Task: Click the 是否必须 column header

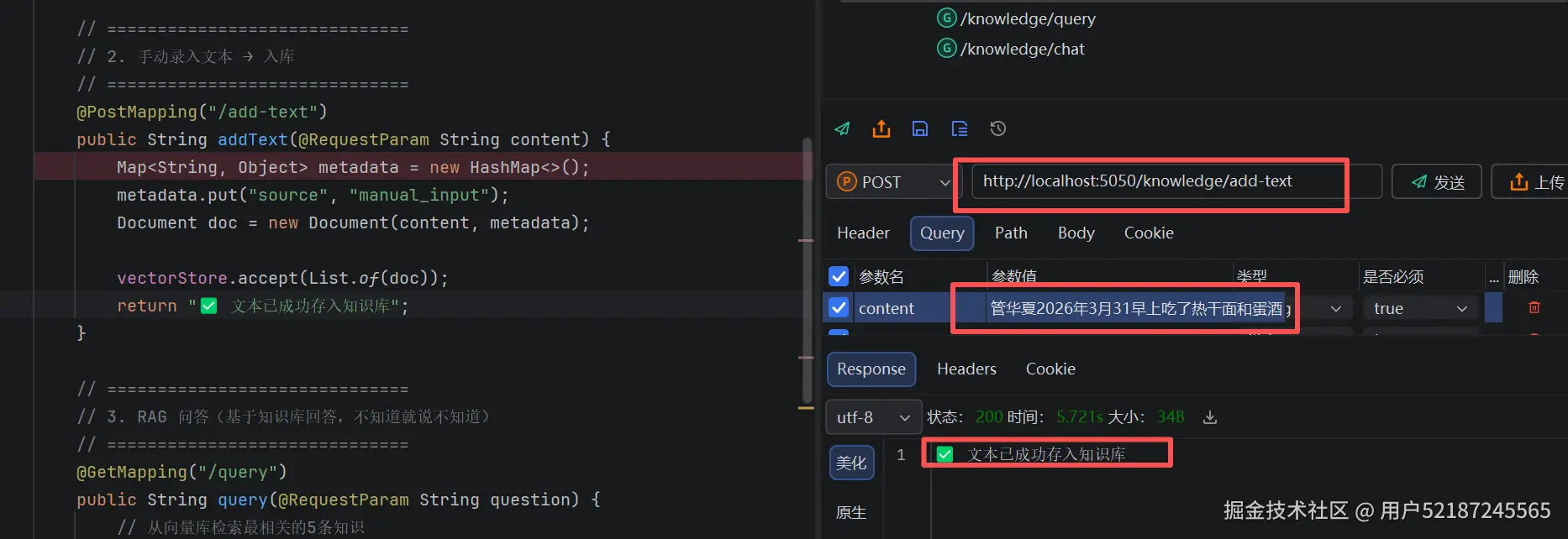Action: [x=1393, y=276]
